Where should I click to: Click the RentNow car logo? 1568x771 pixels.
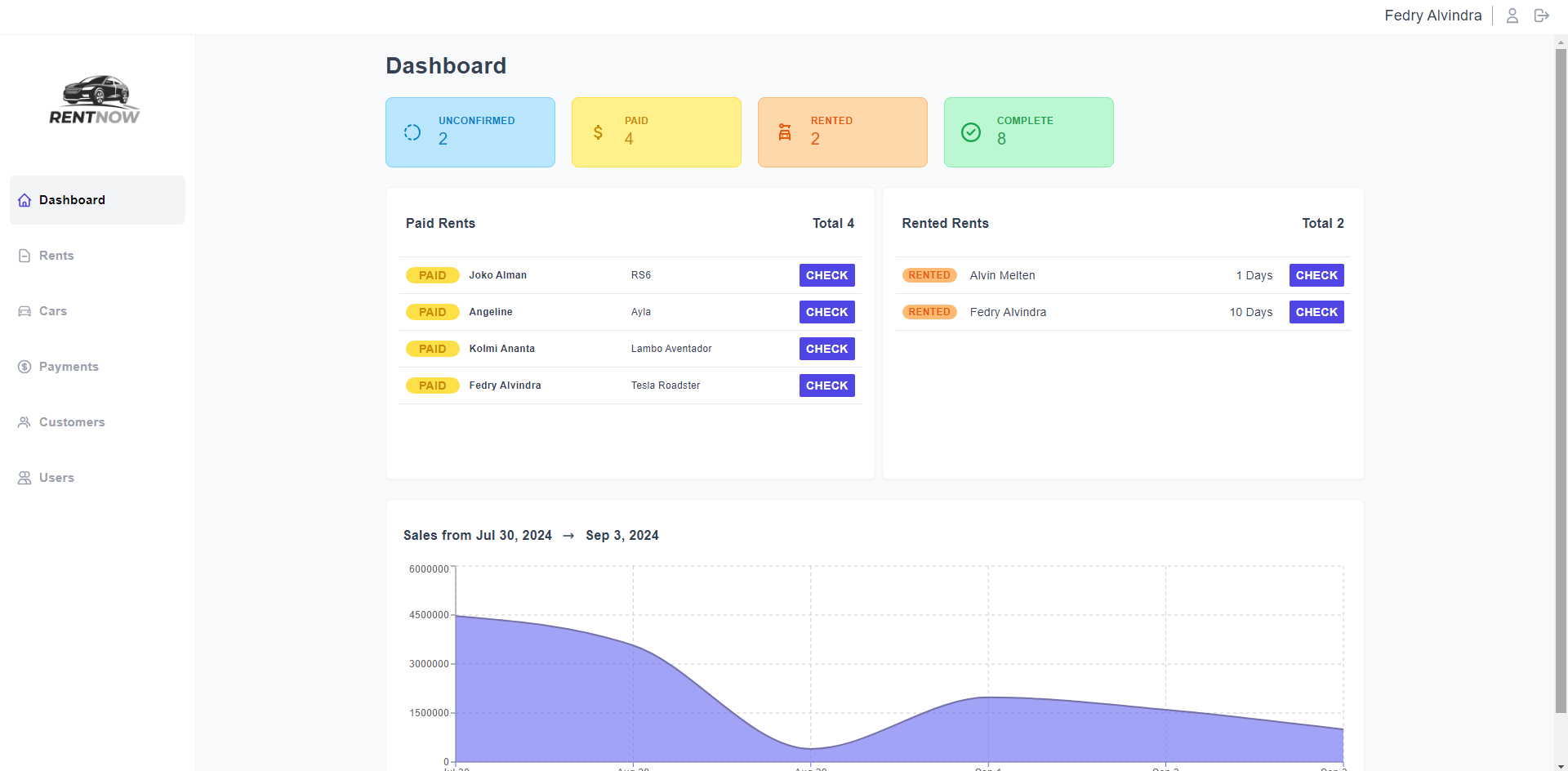(95, 100)
